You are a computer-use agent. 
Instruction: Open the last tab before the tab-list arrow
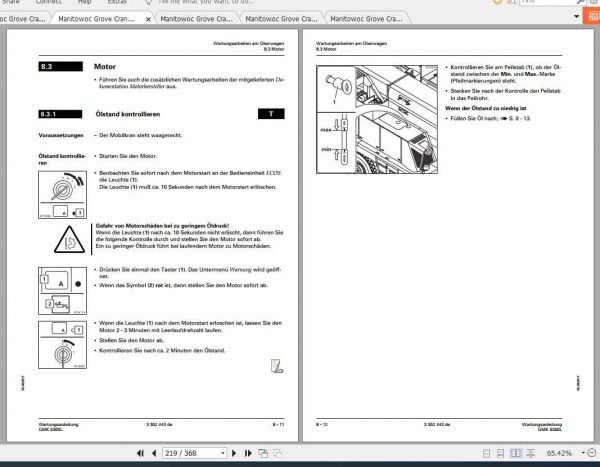pyautogui.click(x=366, y=19)
